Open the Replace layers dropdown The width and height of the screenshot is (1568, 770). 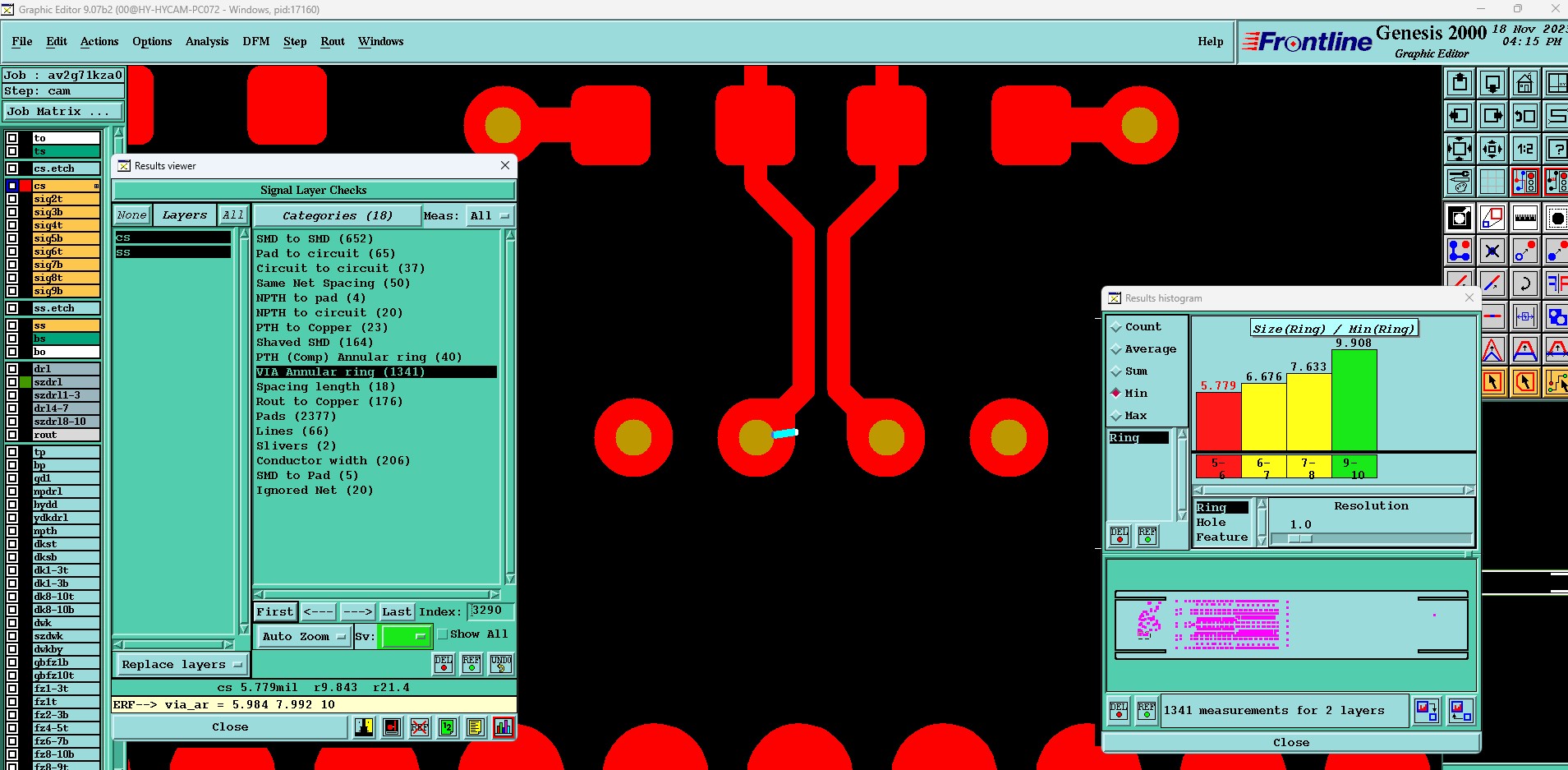click(181, 664)
